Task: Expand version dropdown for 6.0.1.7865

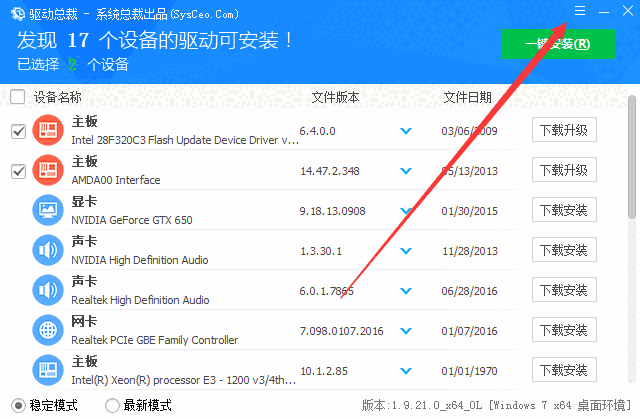Action: click(x=406, y=291)
